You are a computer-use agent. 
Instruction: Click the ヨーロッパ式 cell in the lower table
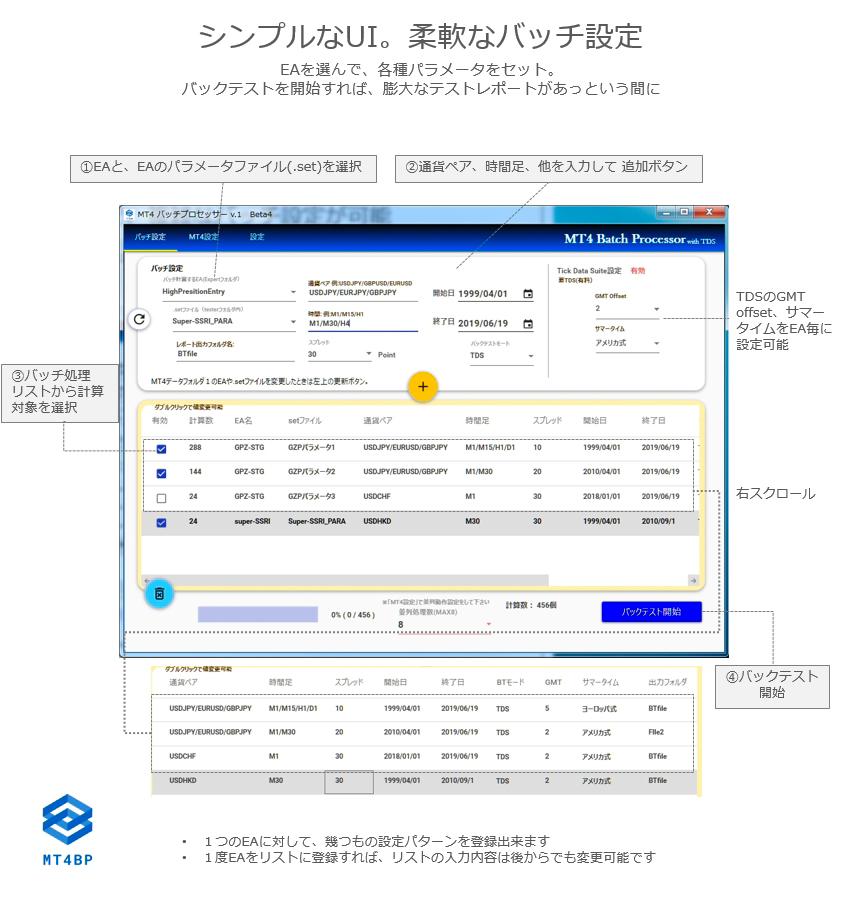tap(599, 708)
